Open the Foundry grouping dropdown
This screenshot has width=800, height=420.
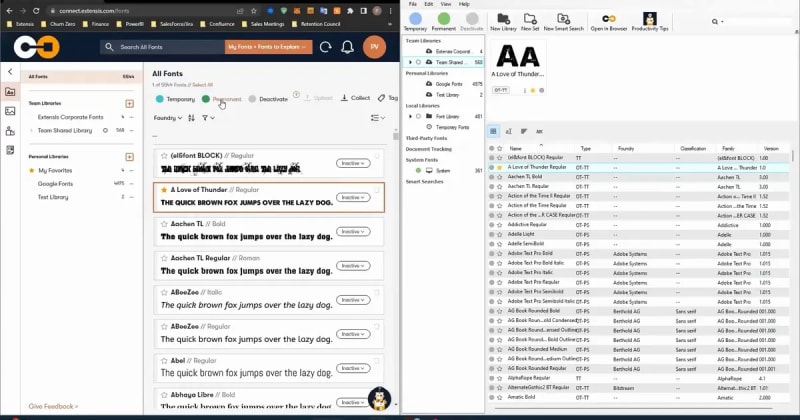(168, 118)
